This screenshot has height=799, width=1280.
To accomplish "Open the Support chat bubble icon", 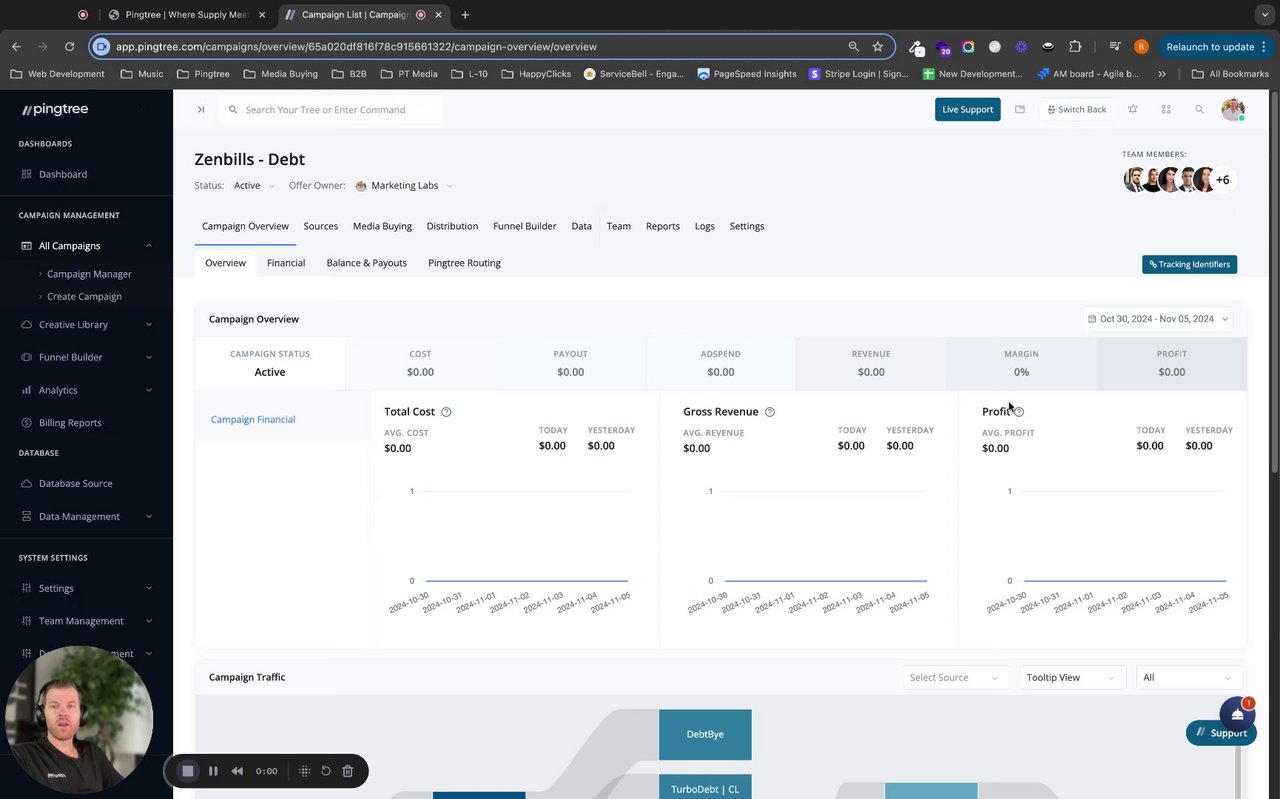I will tap(1237, 714).
